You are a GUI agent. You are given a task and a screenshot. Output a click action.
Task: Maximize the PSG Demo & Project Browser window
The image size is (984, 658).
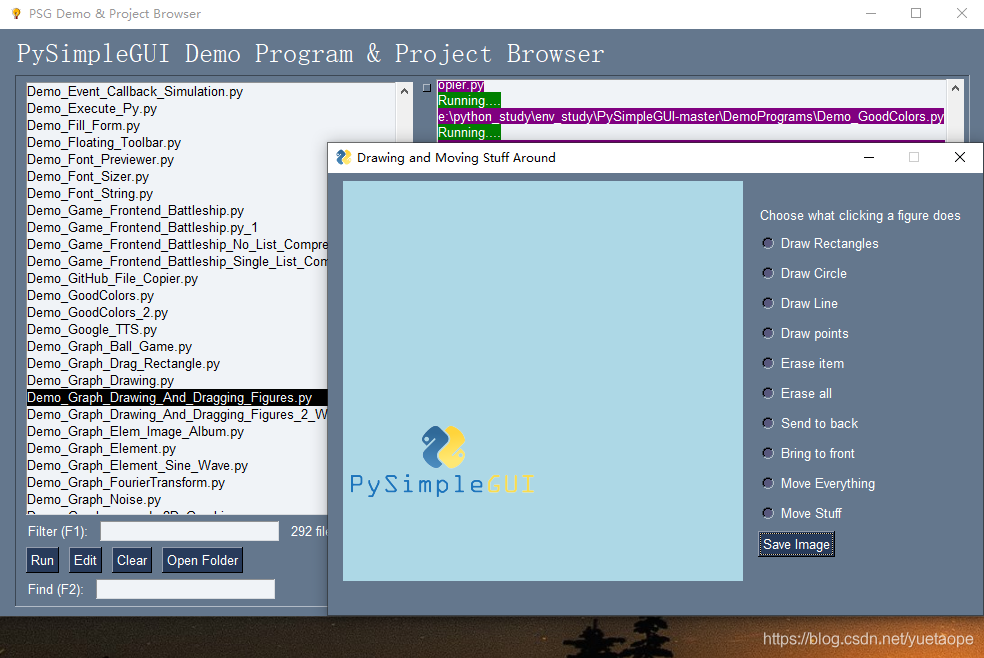pos(916,13)
